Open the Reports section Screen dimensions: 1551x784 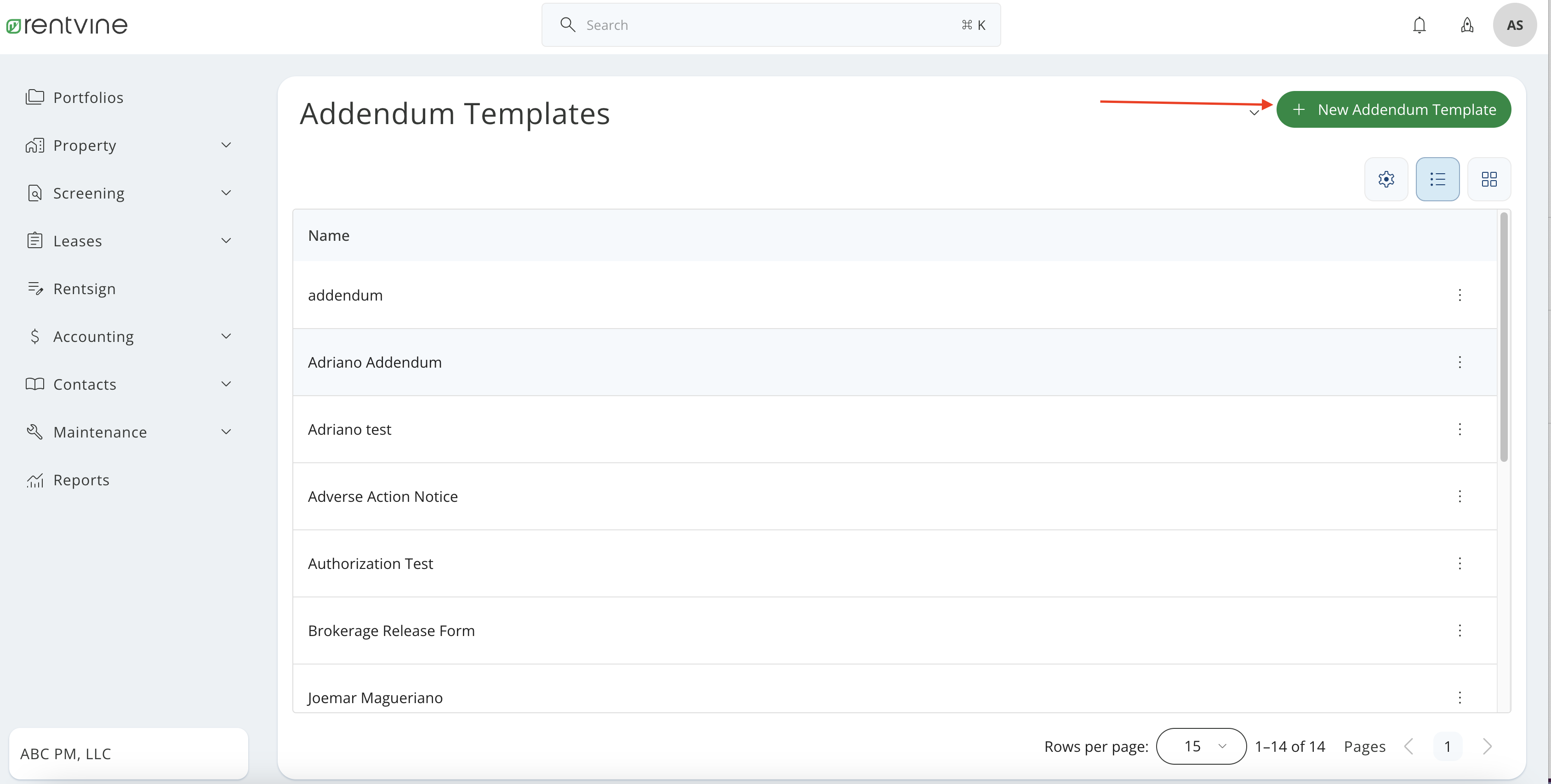tap(81, 480)
